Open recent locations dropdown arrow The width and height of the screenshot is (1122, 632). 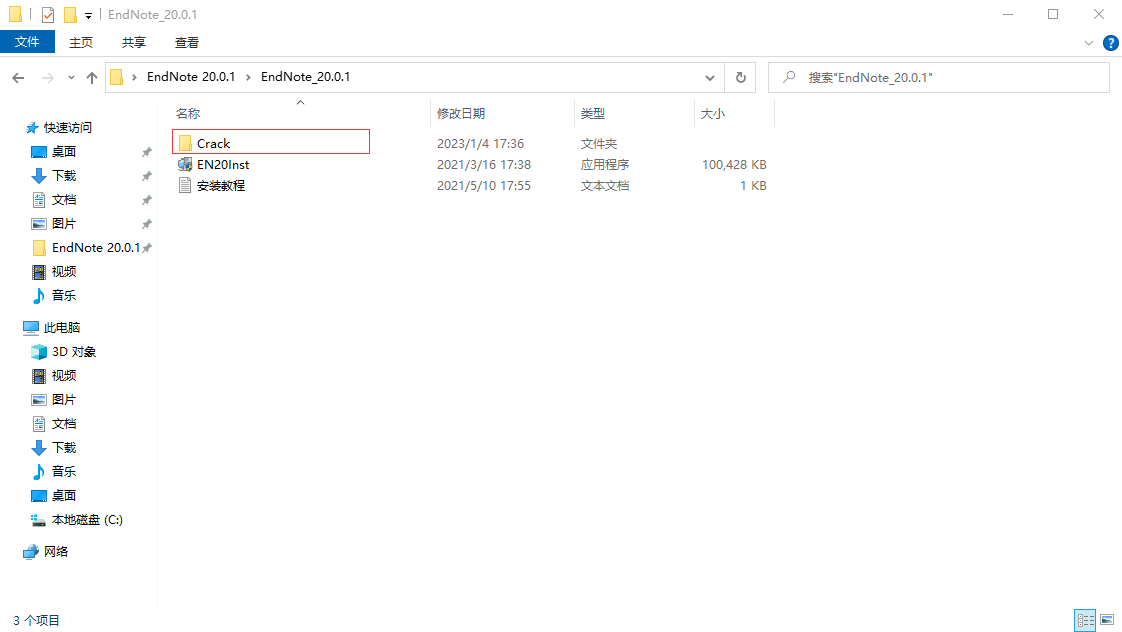(71, 77)
